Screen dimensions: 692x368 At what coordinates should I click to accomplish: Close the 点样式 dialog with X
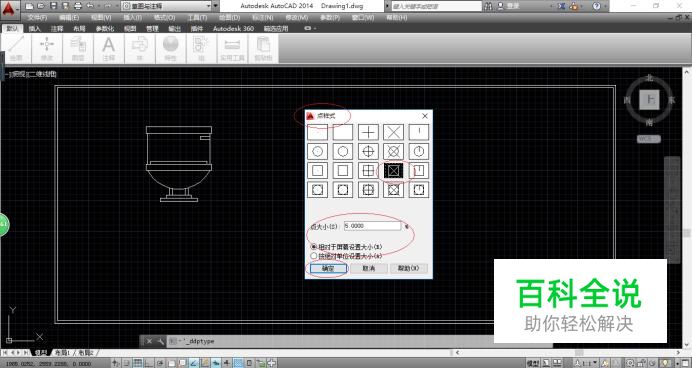pyautogui.click(x=425, y=116)
